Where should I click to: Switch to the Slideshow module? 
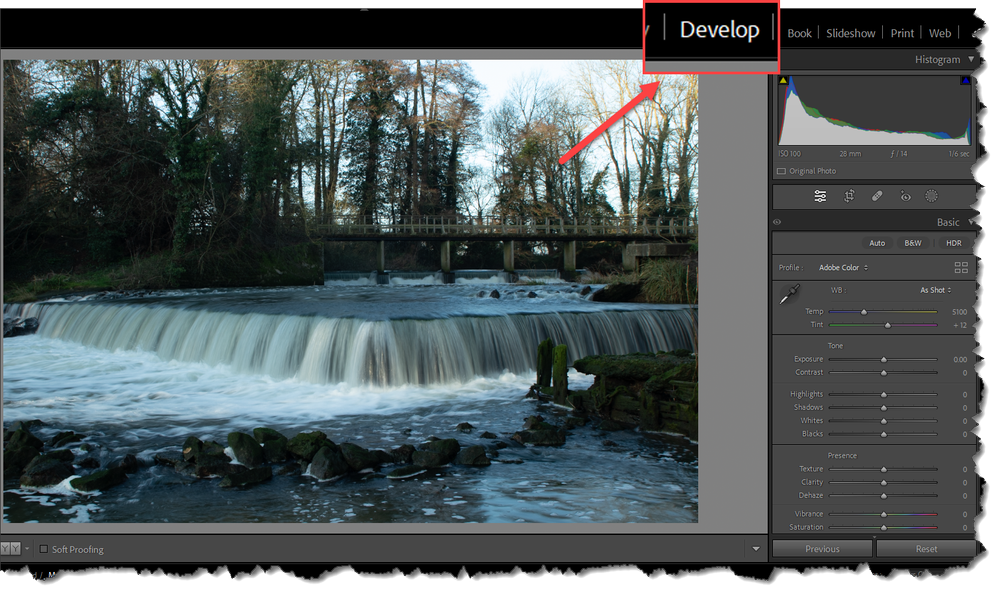coord(851,33)
